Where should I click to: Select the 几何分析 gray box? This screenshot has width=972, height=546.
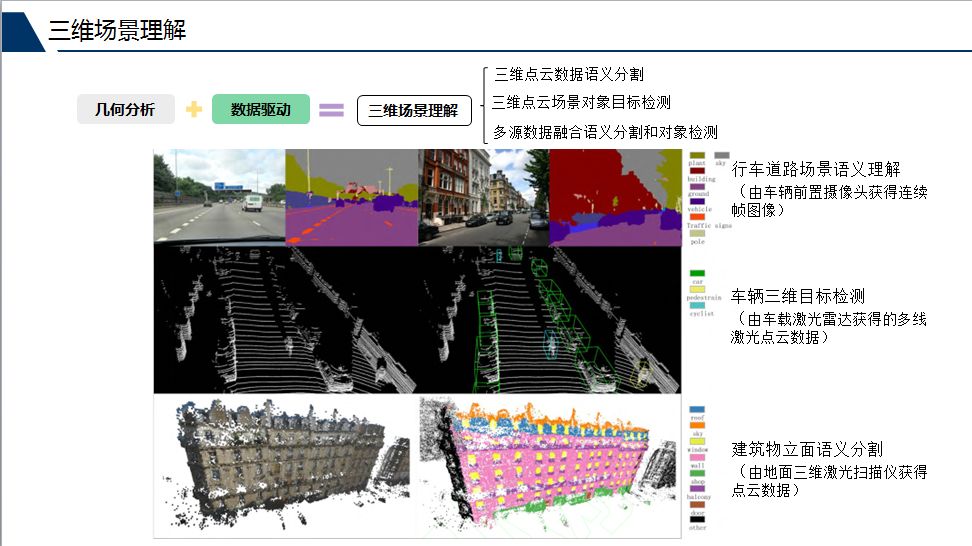pyautogui.click(x=126, y=110)
